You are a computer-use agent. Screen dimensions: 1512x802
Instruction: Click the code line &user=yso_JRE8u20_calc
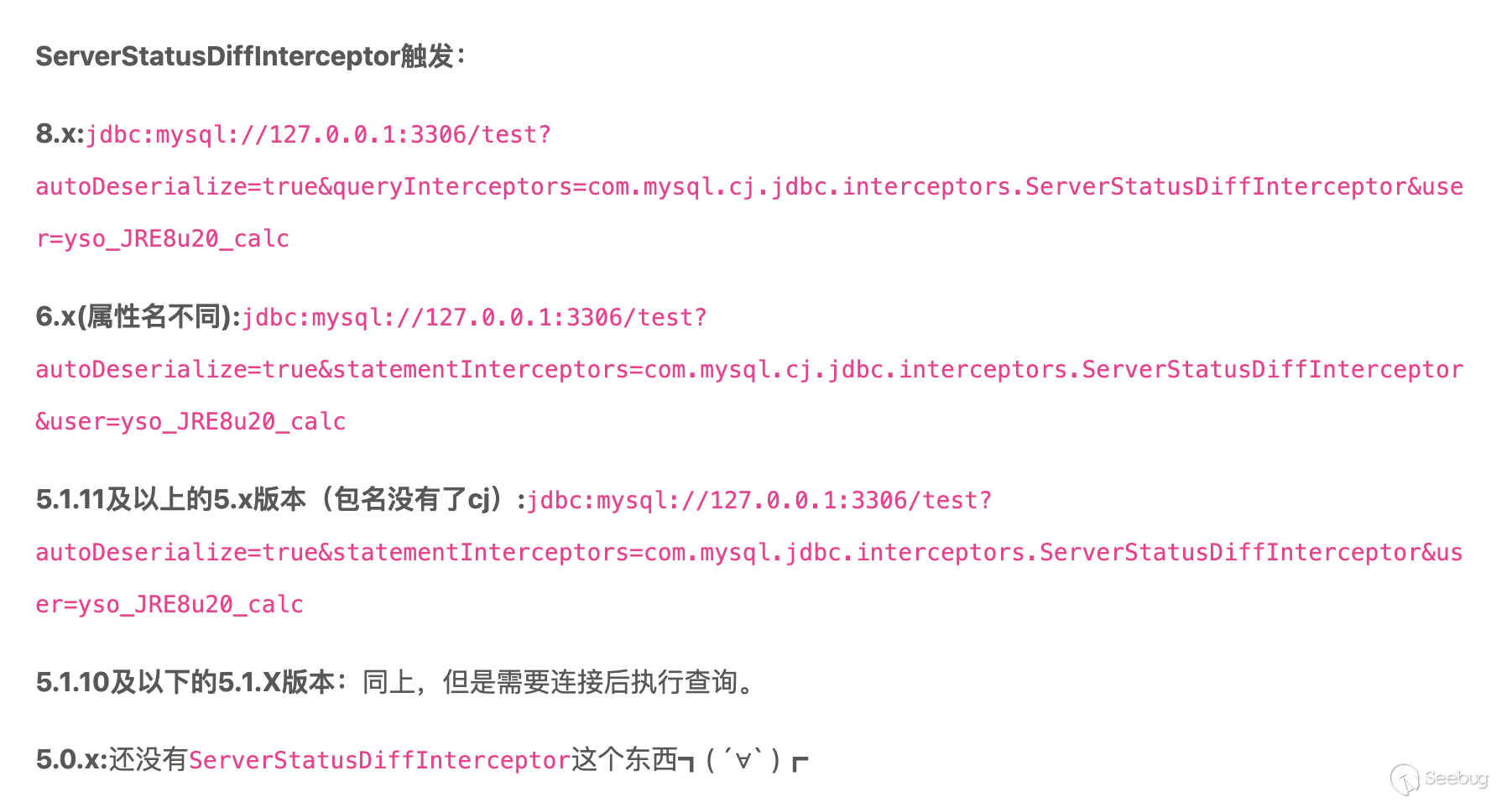pyautogui.click(x=190, y=421)
